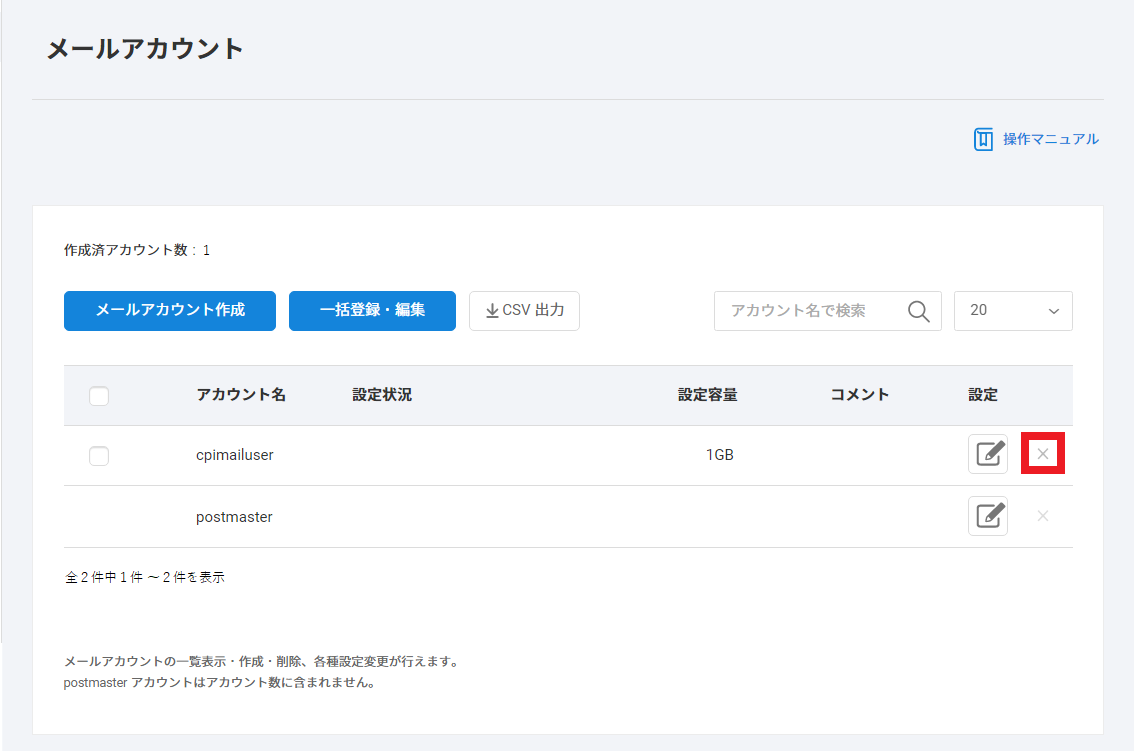Click the cpimailuser account name
The width and height of the screenshot is (1134, 751).
click(235, 455)
